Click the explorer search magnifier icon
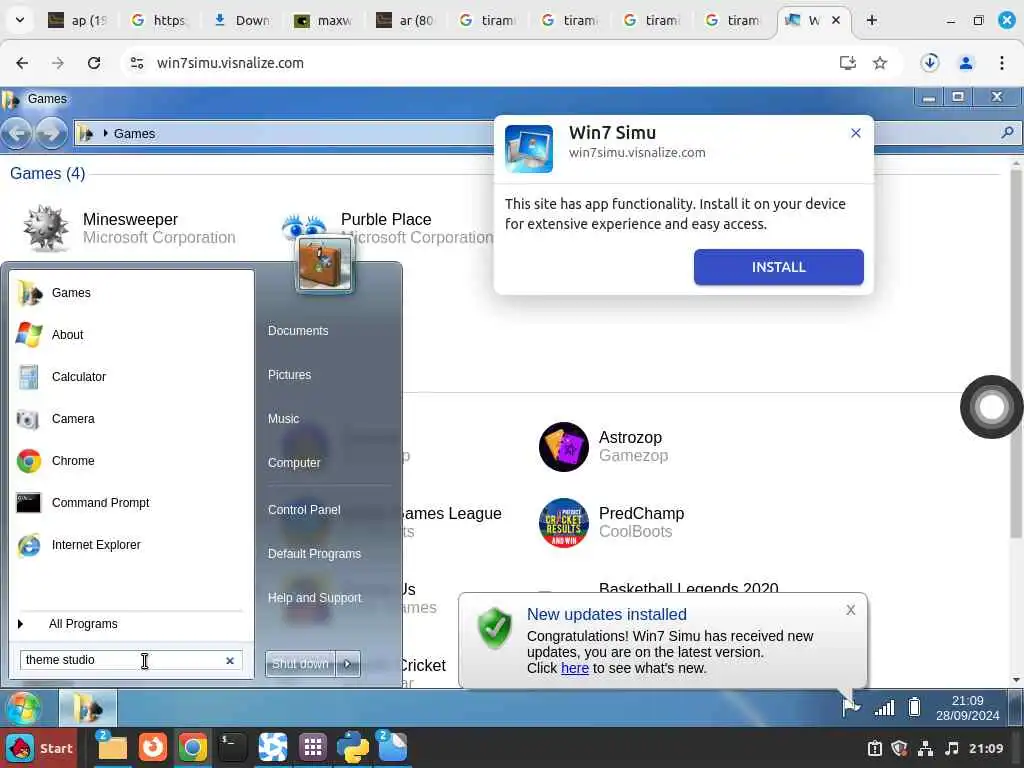 click(x=1008, y=133)
